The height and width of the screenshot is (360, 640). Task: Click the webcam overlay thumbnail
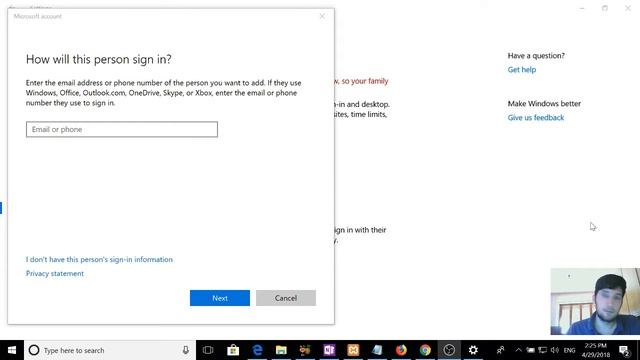pos(595,301)
